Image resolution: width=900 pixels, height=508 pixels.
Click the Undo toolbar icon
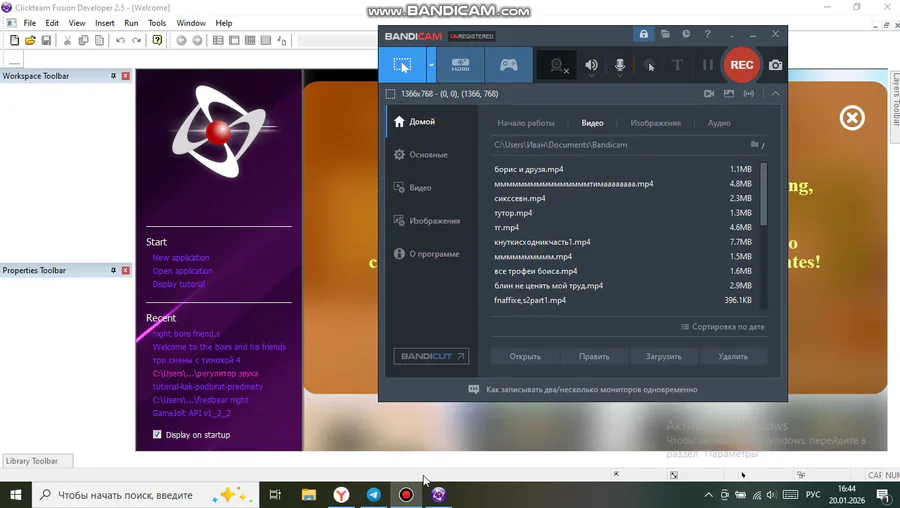coord(121,40)
